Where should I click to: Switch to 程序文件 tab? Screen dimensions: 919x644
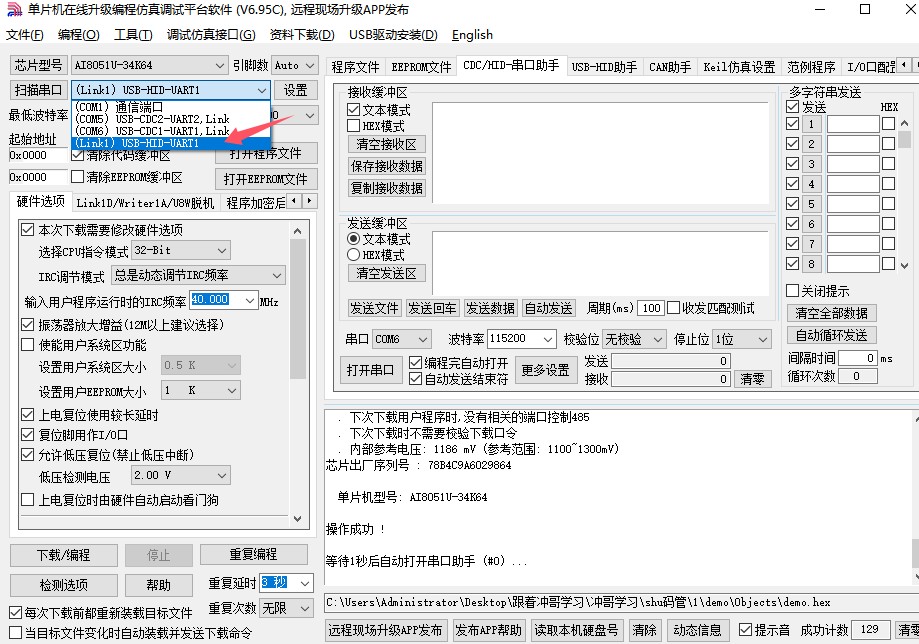click(x=355, y=67)
